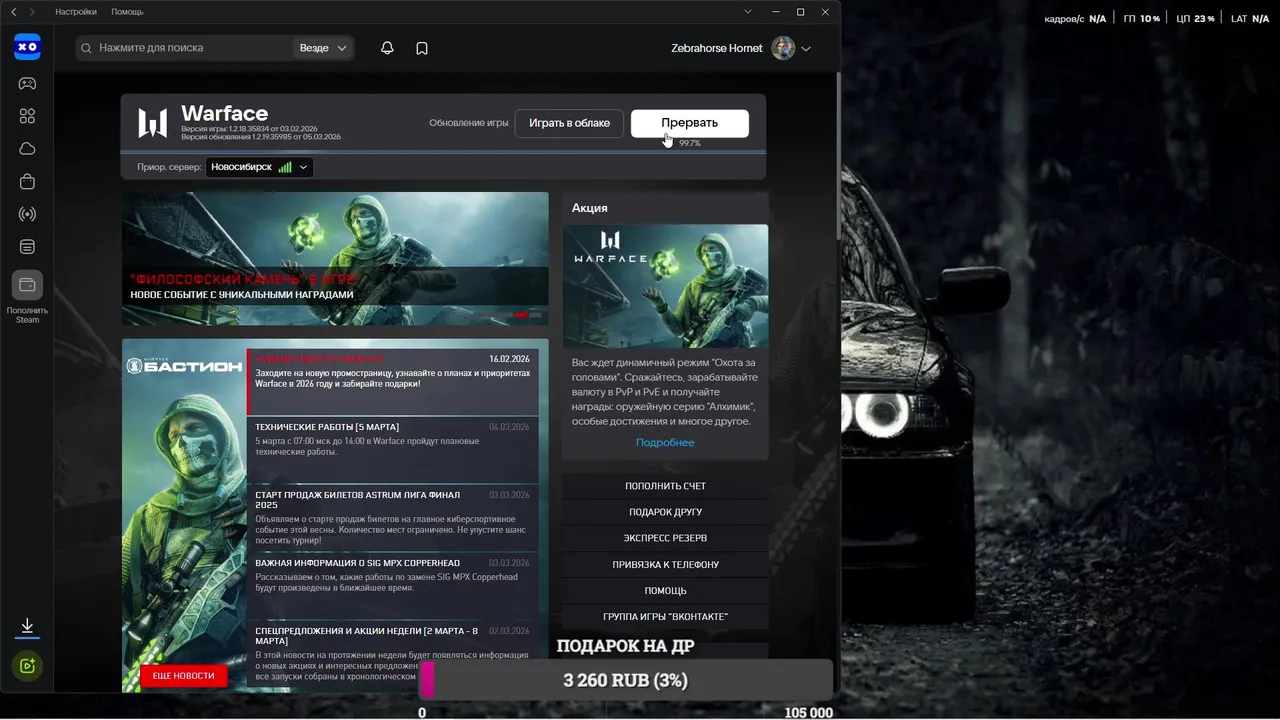Open the notifications bell icon
The width and height of the screenshot is (1280, 720).
coord(387,48)
